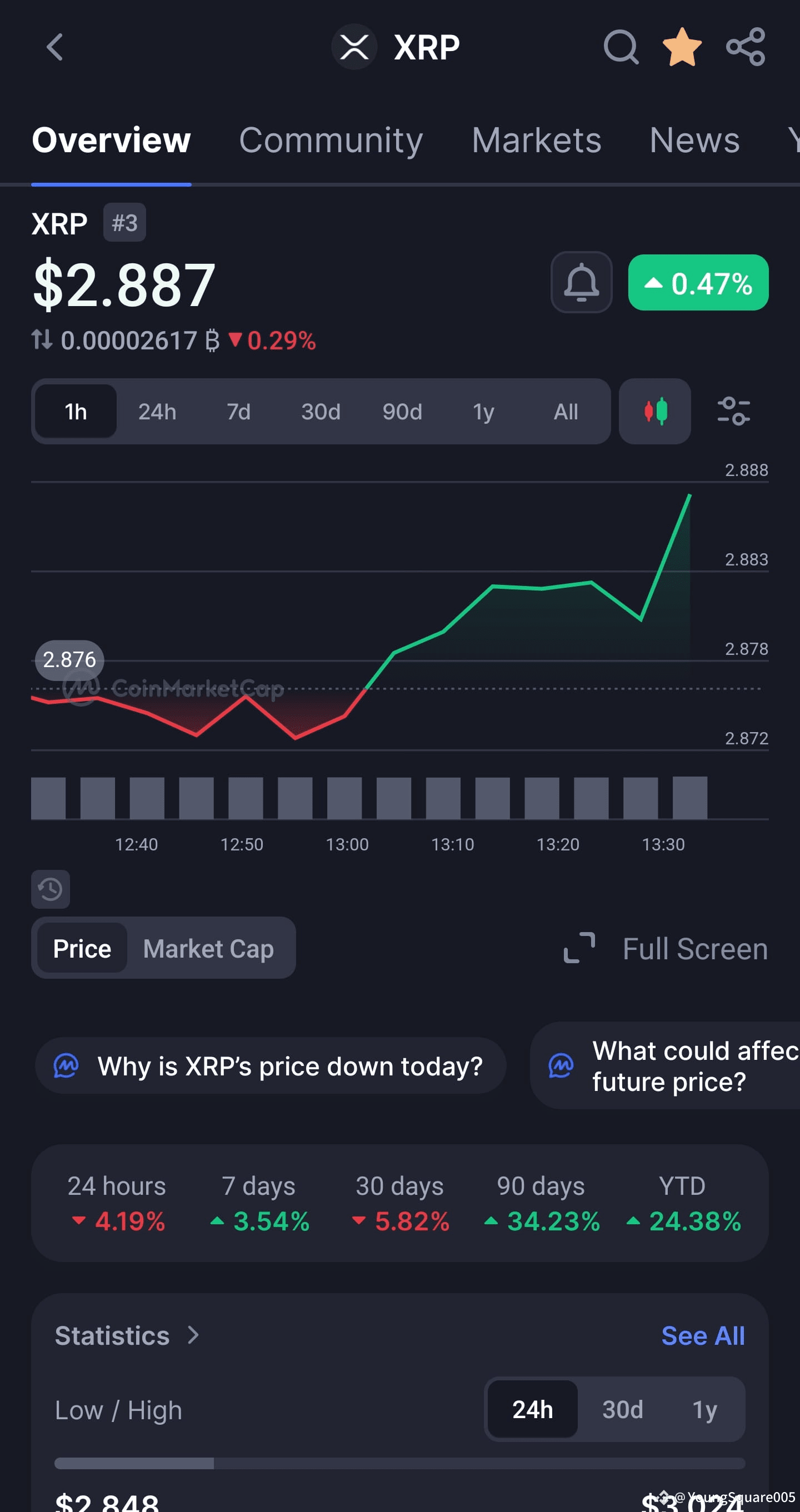
Task: Tap the 13:00 time axis label
Action: point(347,844)
